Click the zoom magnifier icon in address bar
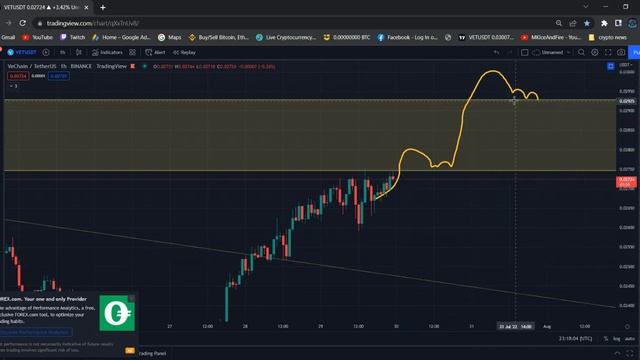640x360 pixels. coord(559,23)
